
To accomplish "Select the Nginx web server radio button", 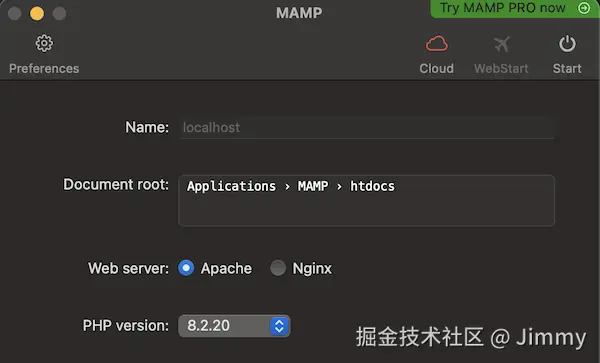I will [278, 268].
